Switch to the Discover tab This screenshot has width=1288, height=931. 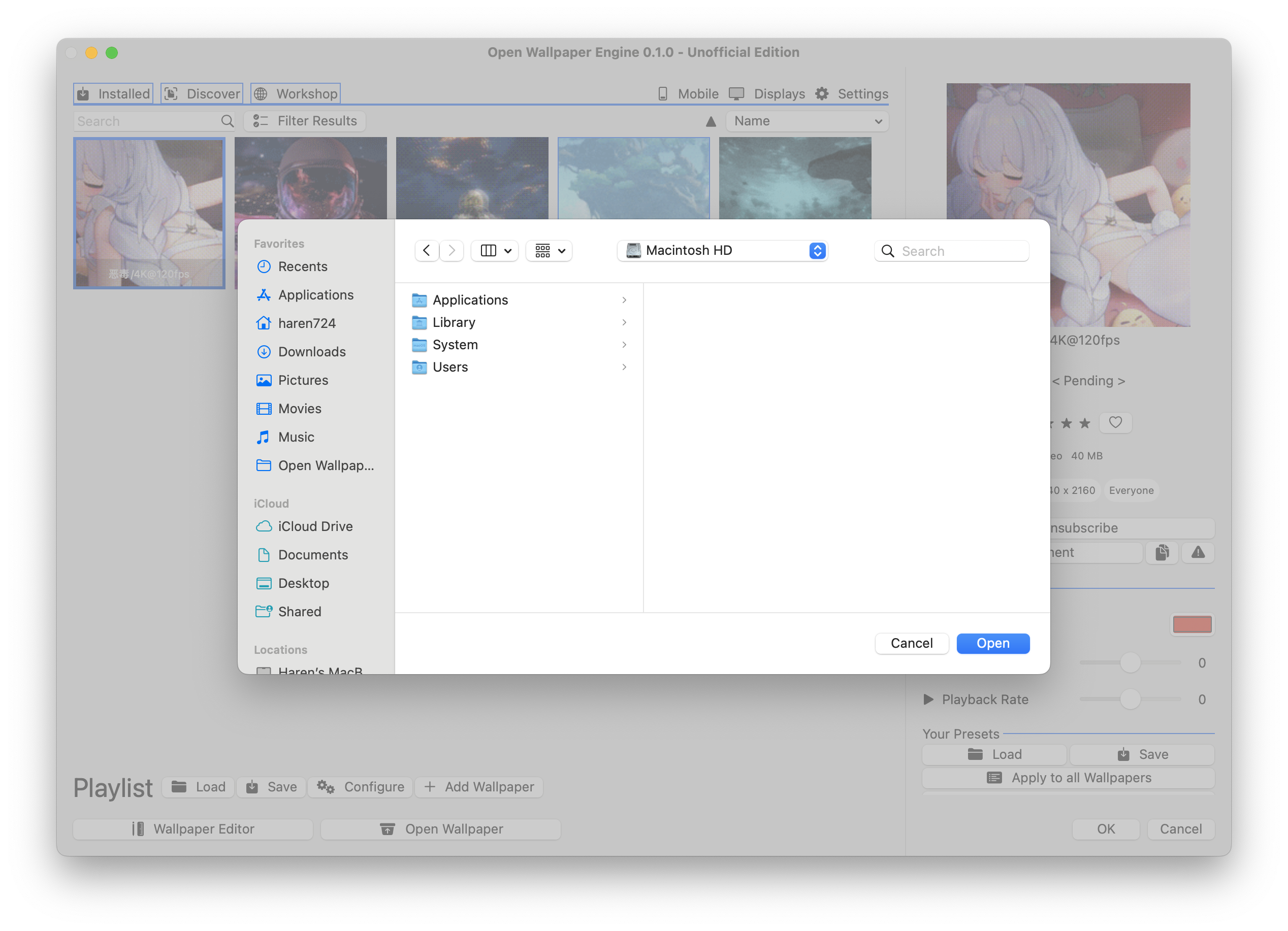pos(202,94)
